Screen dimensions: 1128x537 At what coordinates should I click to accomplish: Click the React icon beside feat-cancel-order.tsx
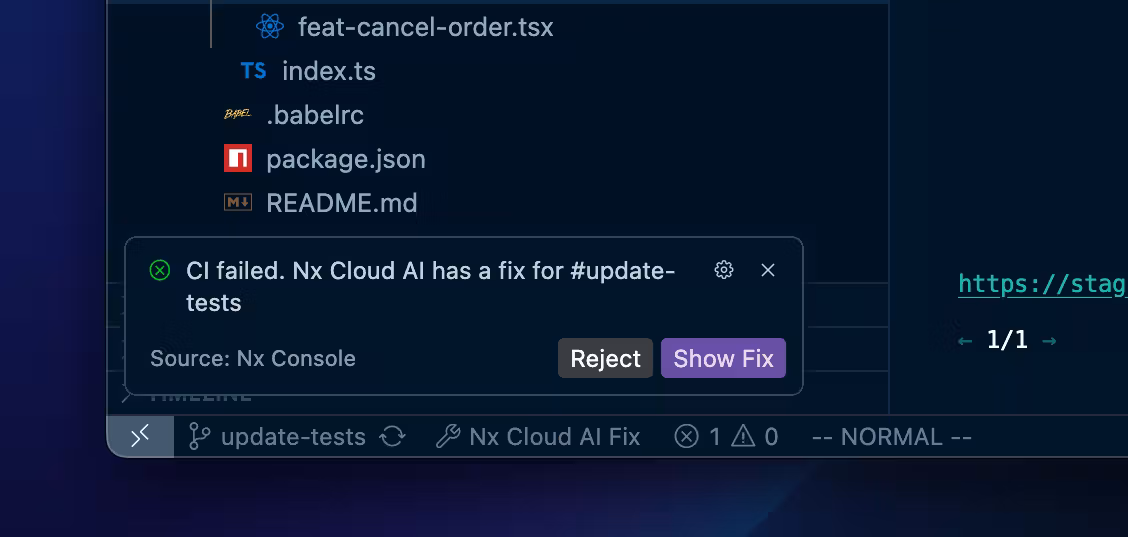(269, 27)
